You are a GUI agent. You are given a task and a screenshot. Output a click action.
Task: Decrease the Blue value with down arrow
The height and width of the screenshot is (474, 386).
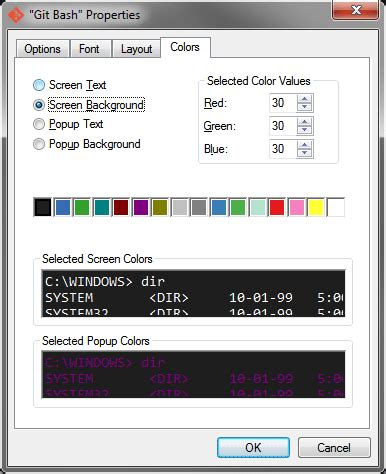click(x=304, y=153)
